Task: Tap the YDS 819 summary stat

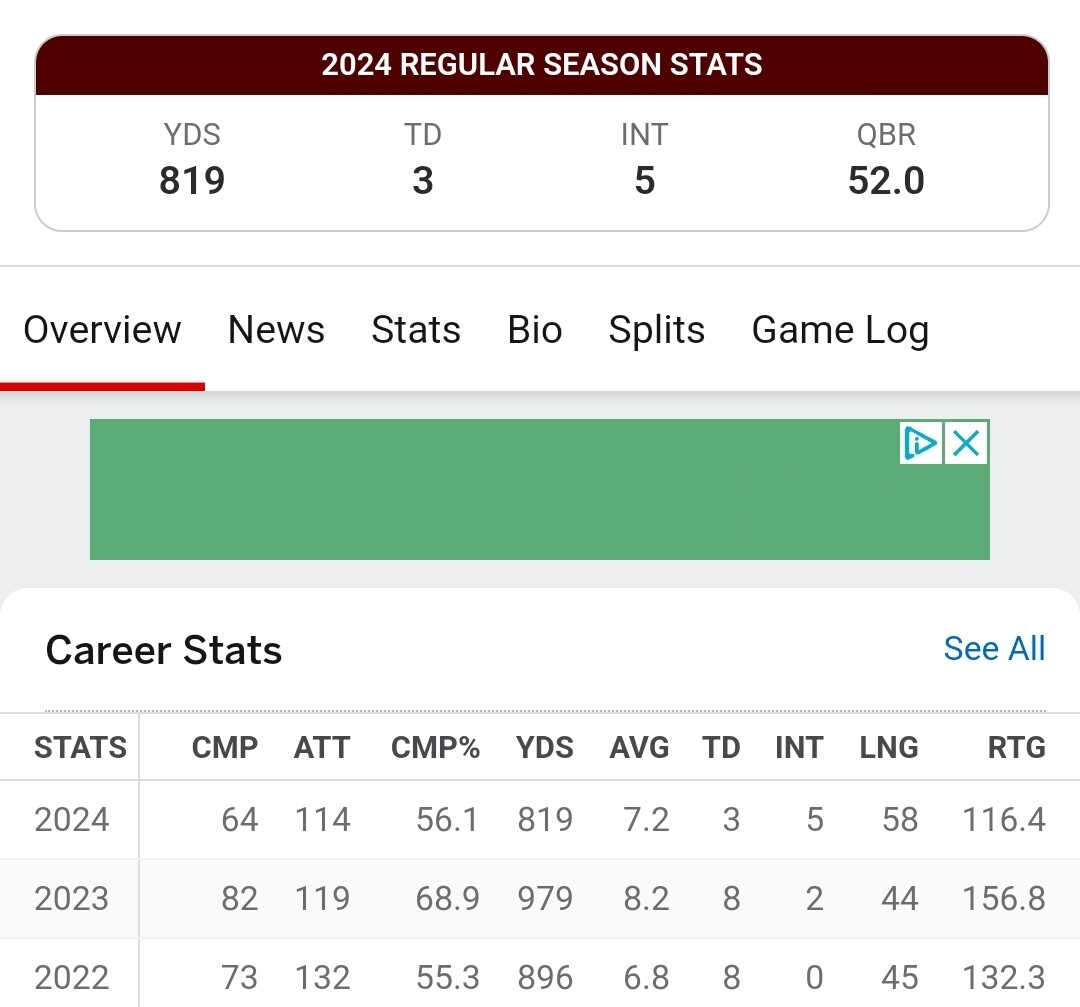Action: [192, 160]
